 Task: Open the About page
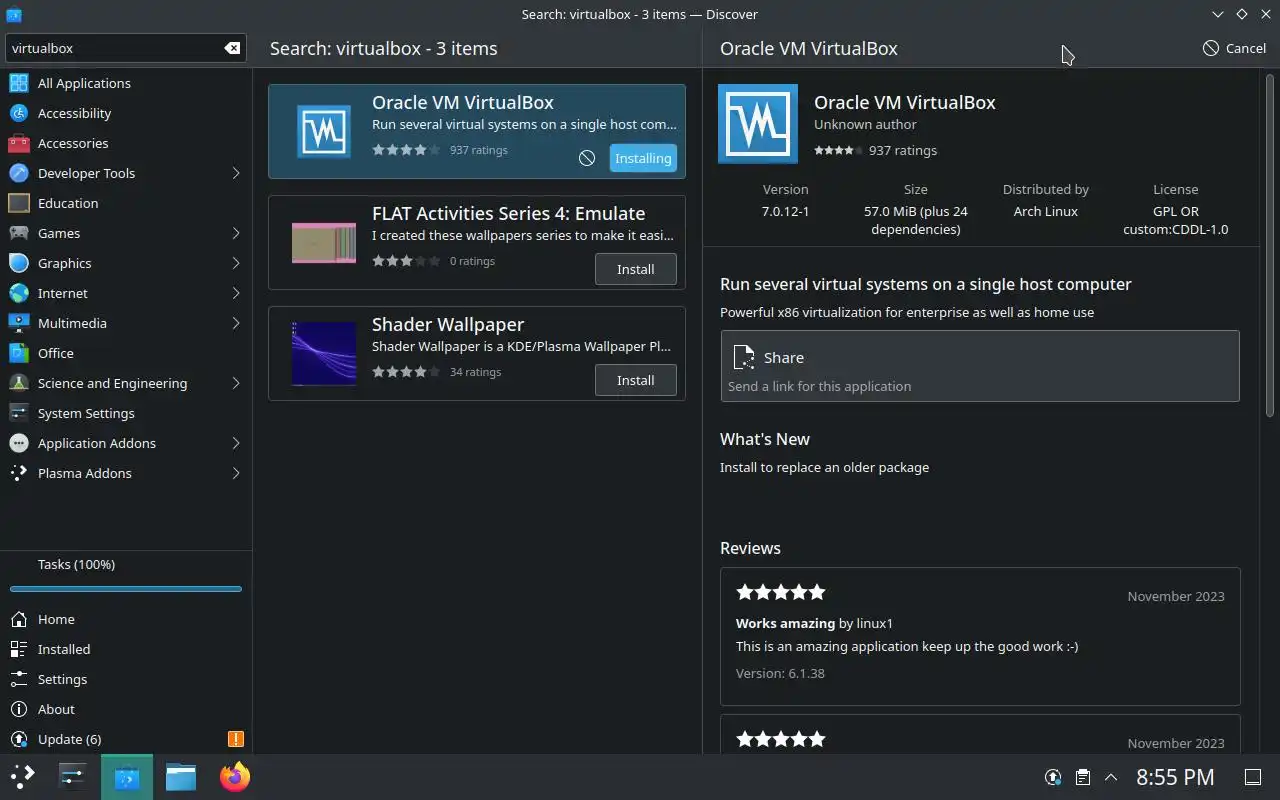(x=126, y=709)
